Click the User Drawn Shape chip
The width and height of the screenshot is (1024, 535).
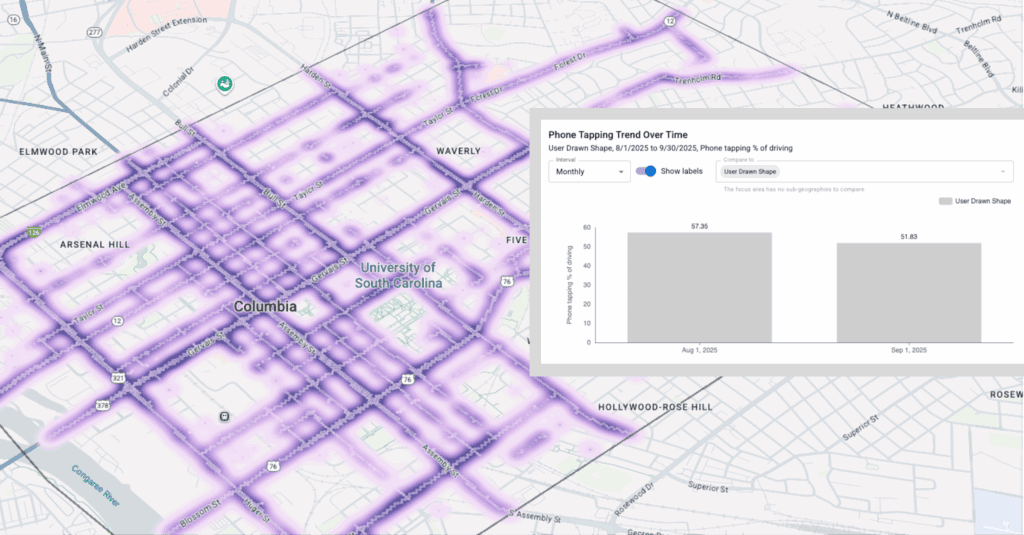750,172
